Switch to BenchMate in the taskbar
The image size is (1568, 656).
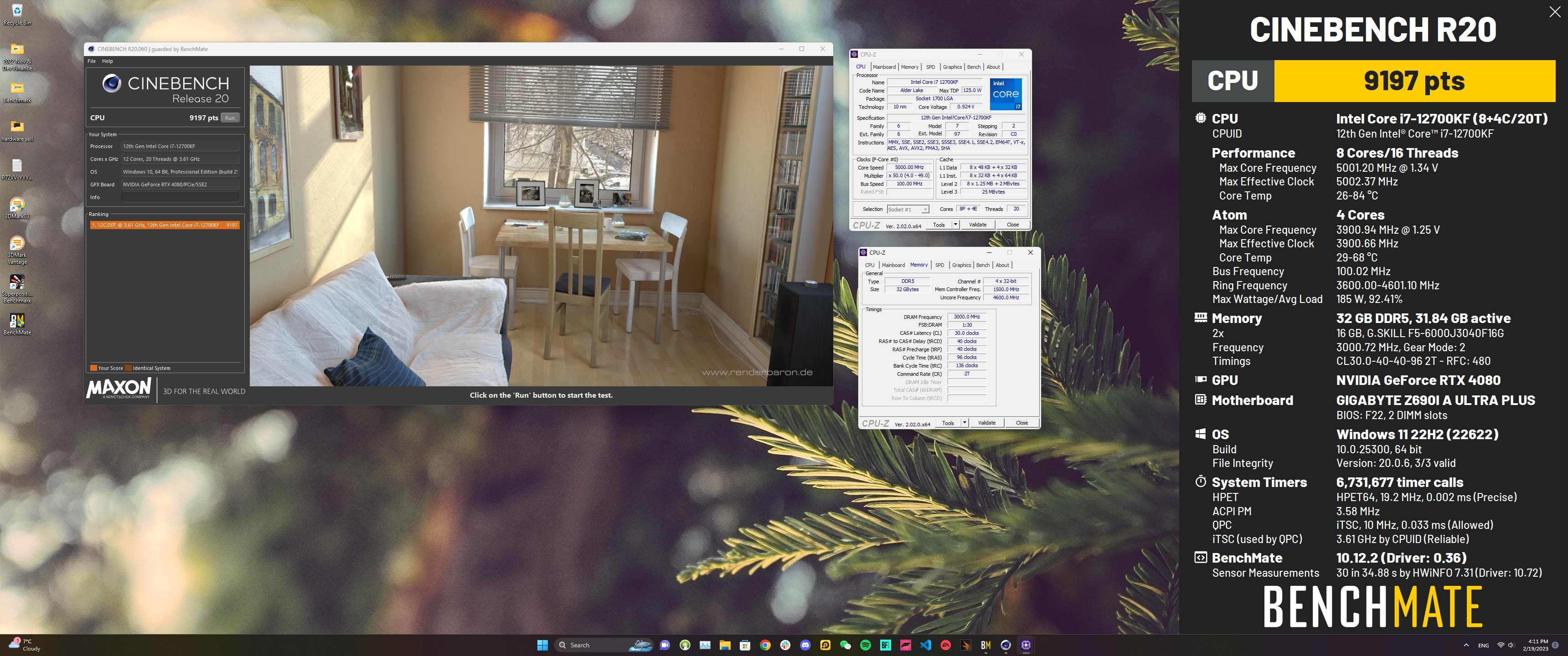point(986,645)
